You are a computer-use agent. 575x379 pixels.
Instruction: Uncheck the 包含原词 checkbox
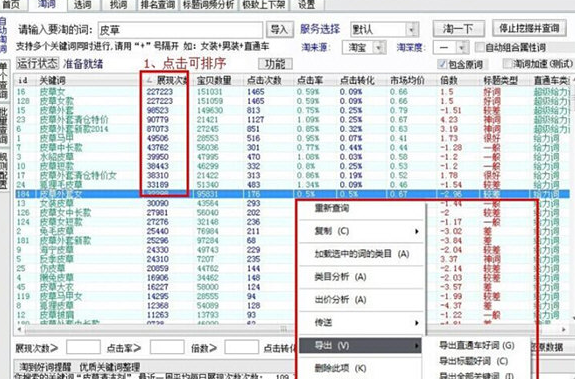(x=442, y=65)
